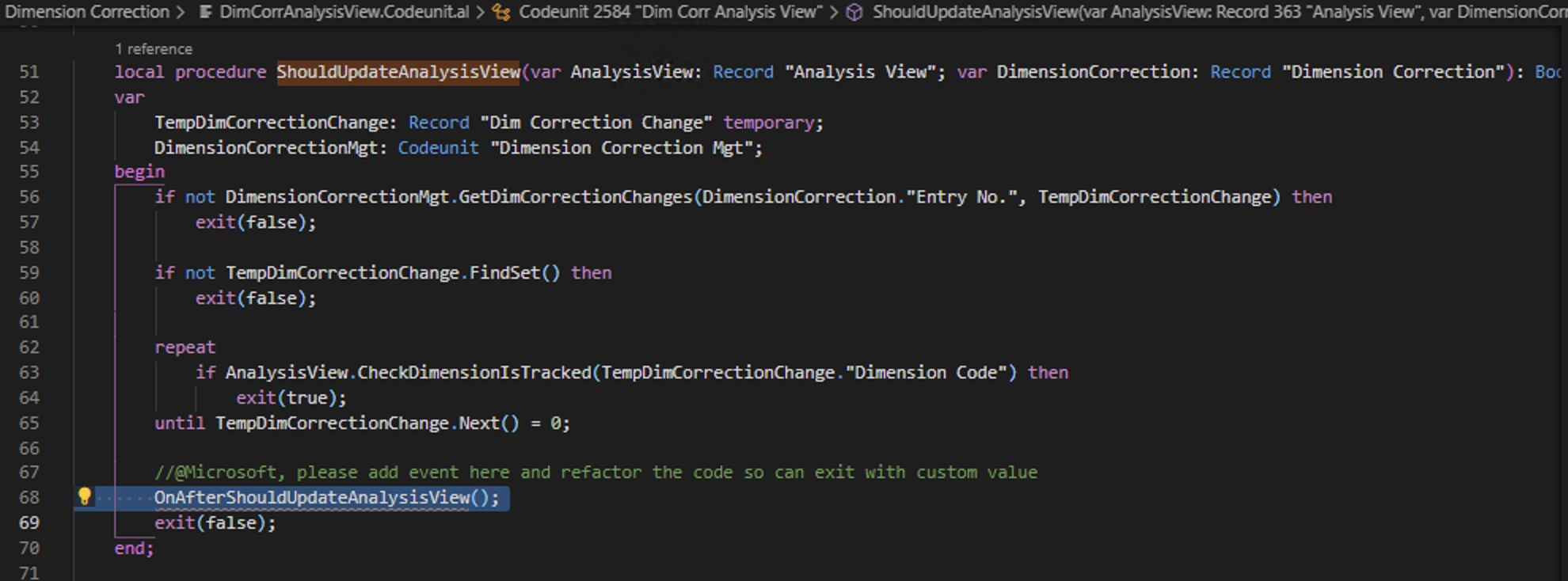
Task: Click line number 63 in the gutter
Action: [x=29, y=372]
